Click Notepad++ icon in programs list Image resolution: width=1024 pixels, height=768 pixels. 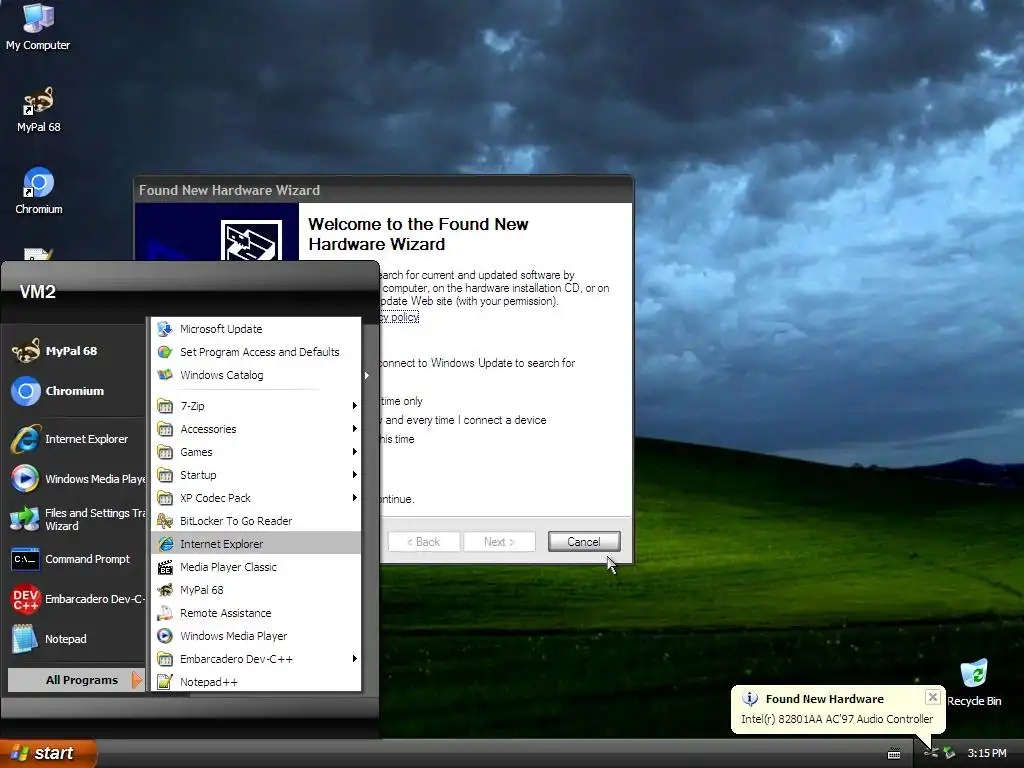coord(165,682)
